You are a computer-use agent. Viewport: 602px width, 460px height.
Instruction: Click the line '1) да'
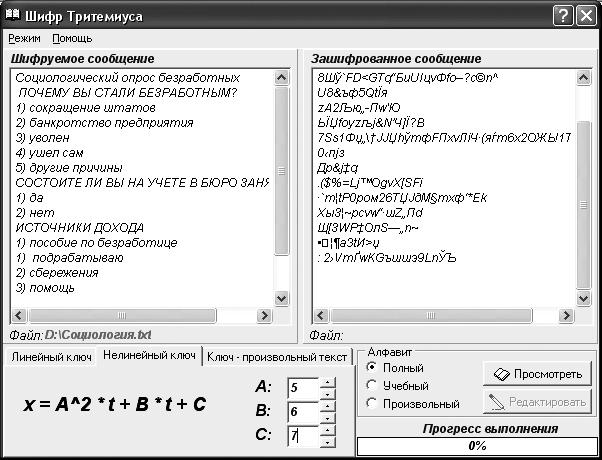click(29, 198)
